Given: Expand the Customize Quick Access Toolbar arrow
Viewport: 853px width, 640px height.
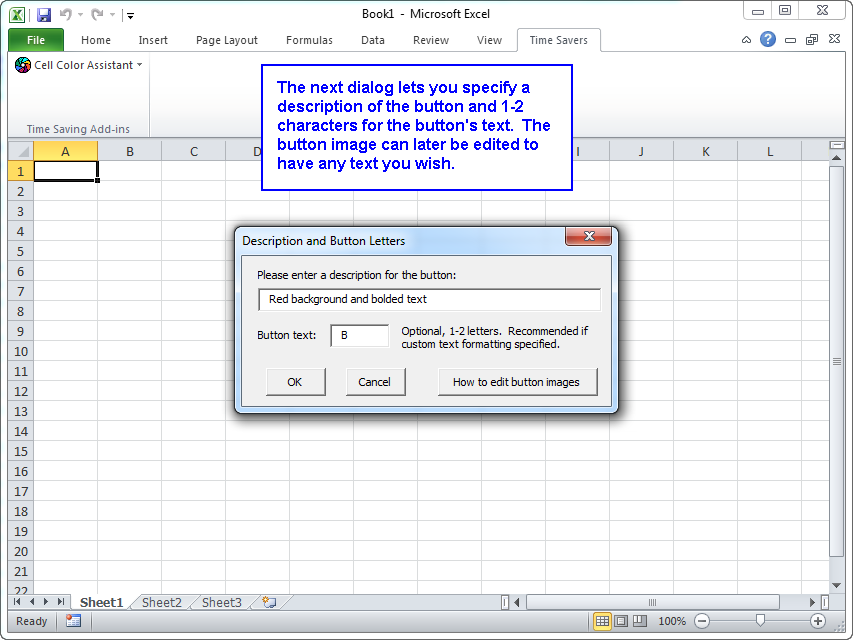Looking at the screenshot, I should coord(130,15).
